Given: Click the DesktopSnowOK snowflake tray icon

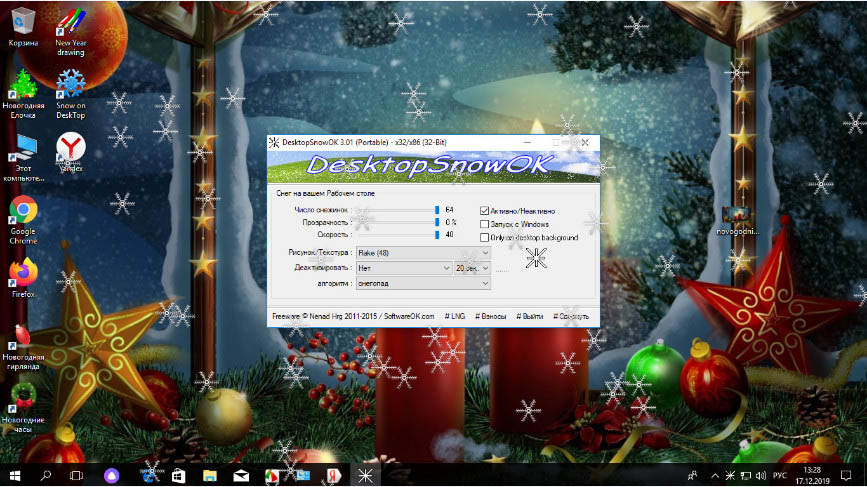Looking at the screenshot, I should [730, 475].
